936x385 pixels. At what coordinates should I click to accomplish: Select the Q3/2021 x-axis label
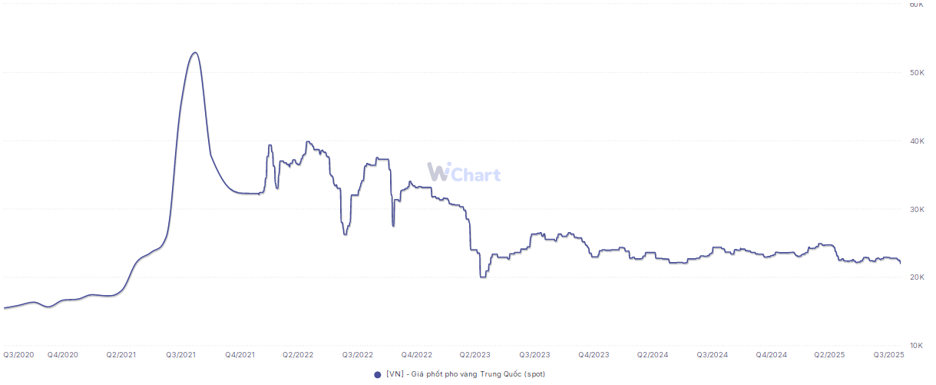tap(180, 354)
